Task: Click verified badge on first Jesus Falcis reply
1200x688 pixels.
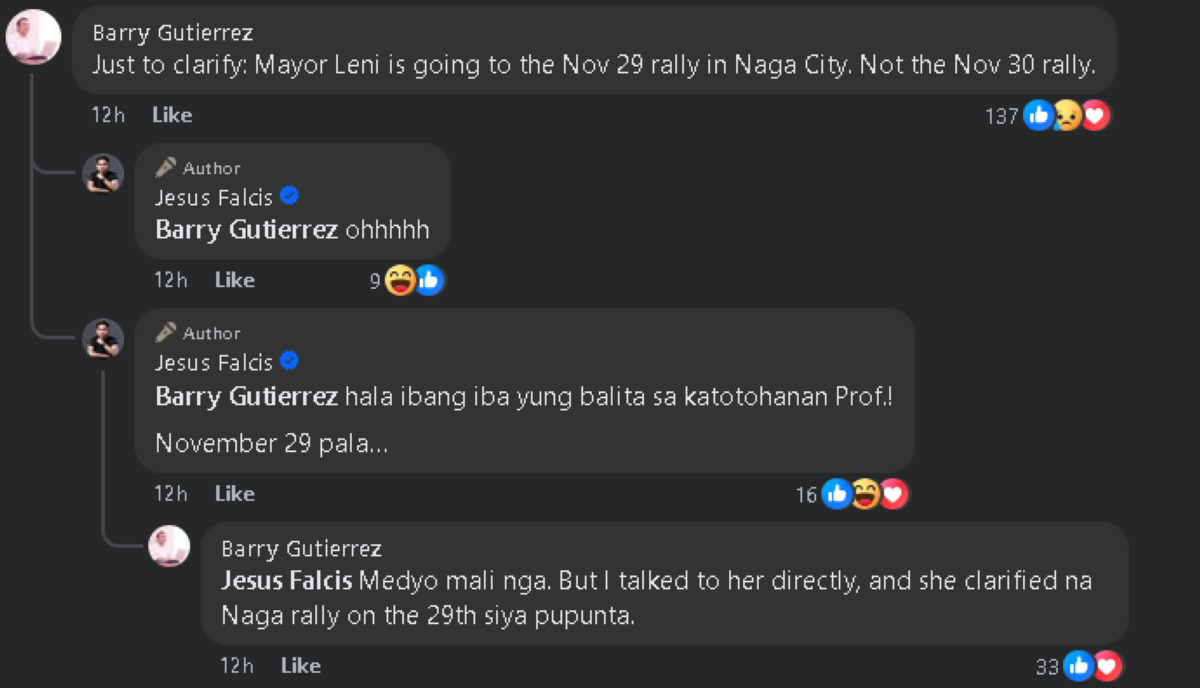Action: click(289, 196)
